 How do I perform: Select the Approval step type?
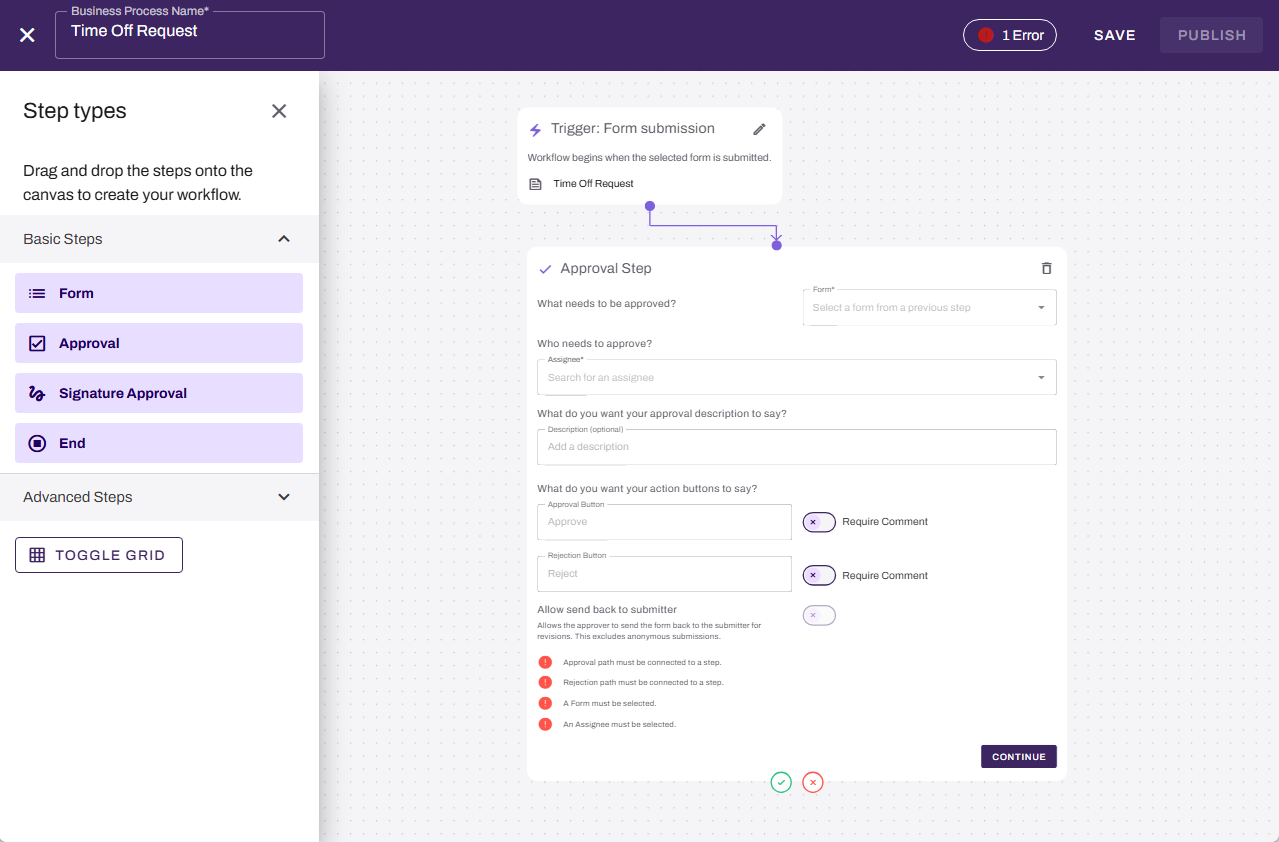click(159, 343)
